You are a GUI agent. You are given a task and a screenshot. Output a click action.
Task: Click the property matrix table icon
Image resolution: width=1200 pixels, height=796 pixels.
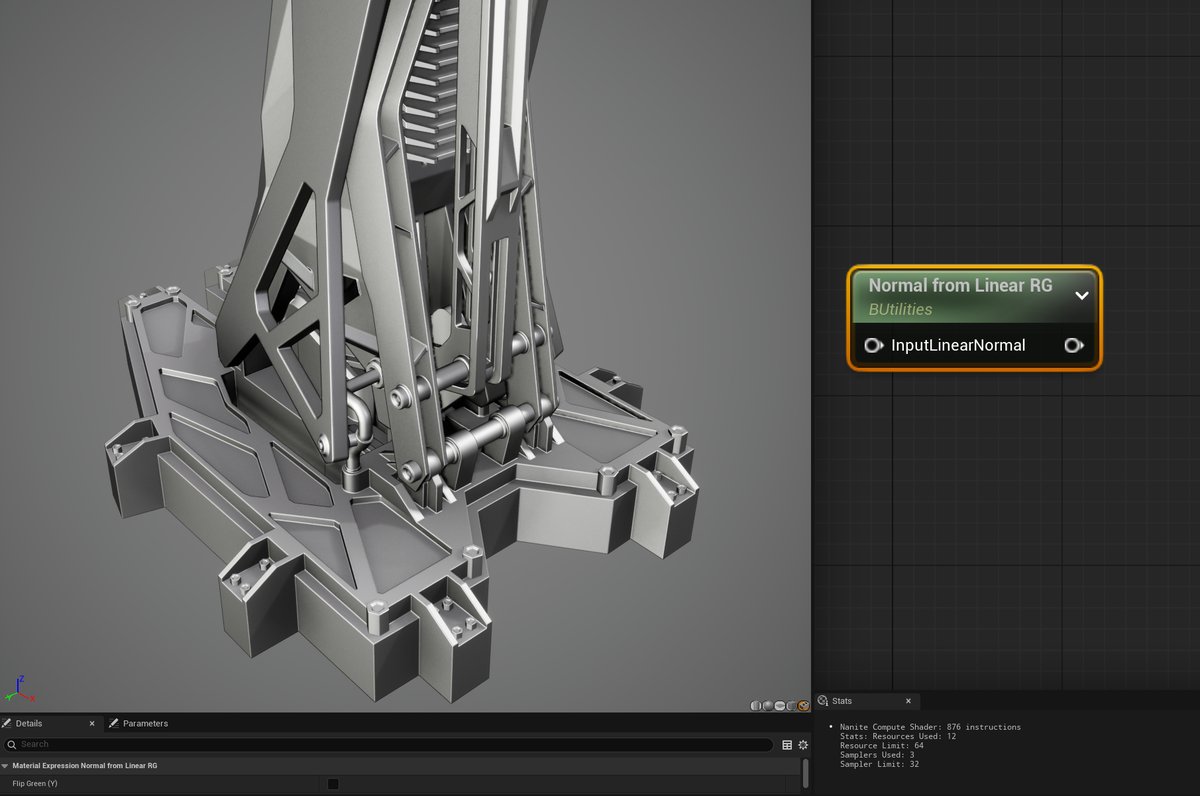787,745
